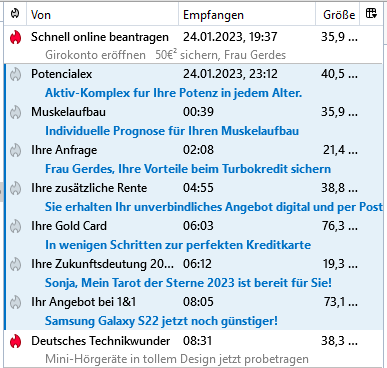Click size value 40,5 of Potencialex
This screenshot has width=387, height=368.
pyautogui.click(x=339, y=74)
